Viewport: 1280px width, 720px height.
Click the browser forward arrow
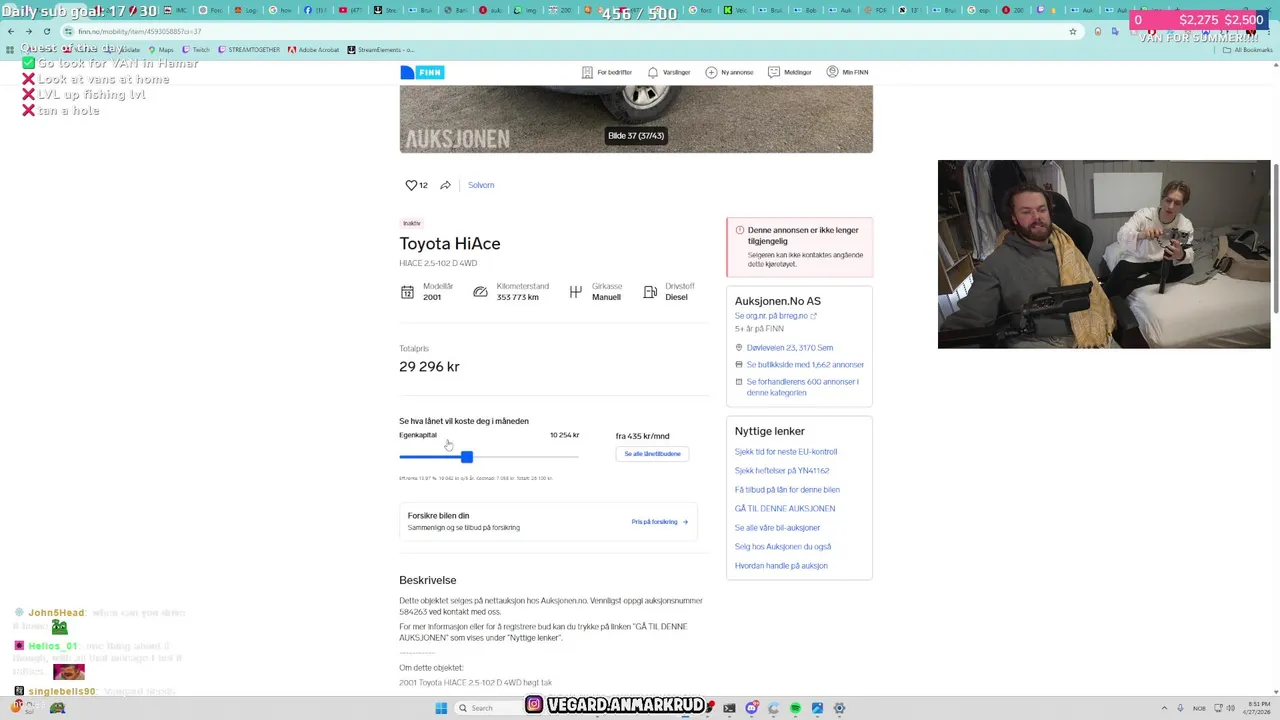point(29,31)
